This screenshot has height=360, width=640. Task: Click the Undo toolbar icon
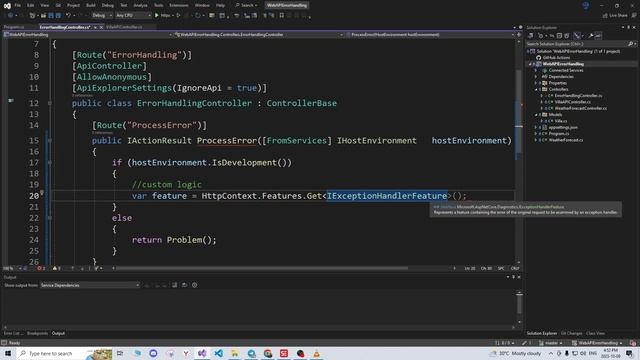(x=68, y=16)
